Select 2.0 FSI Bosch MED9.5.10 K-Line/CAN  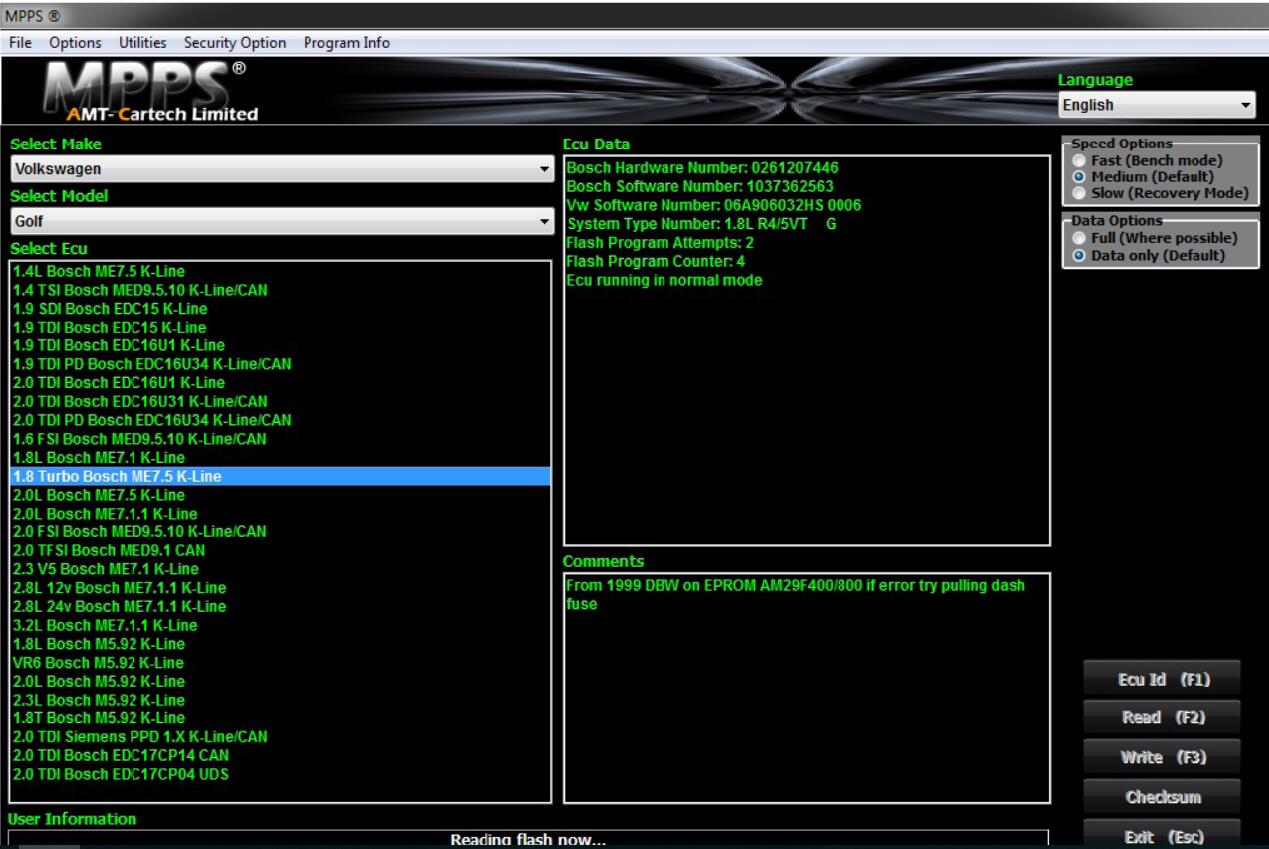pyautogui.click(x=281, y=531)
